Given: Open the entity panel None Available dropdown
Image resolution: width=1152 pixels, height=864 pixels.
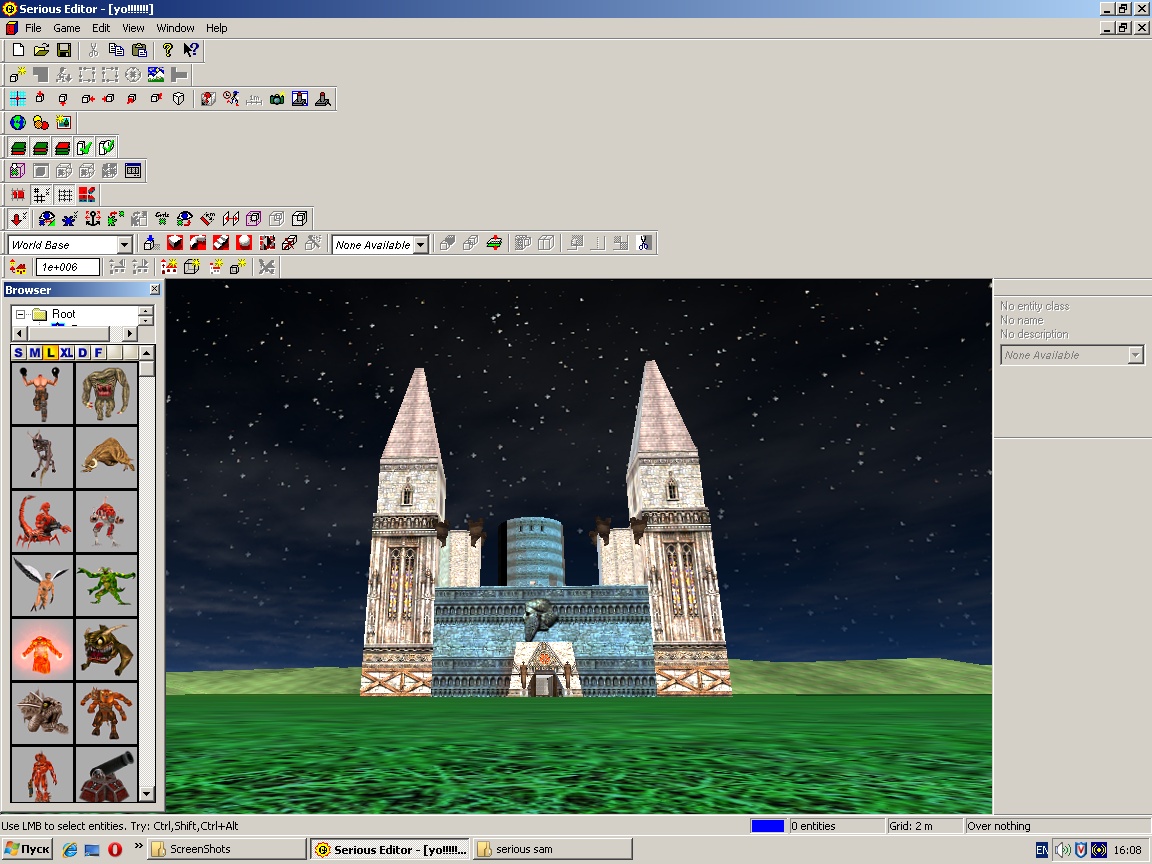Looking at the screenshot, I should point(1136,355).
